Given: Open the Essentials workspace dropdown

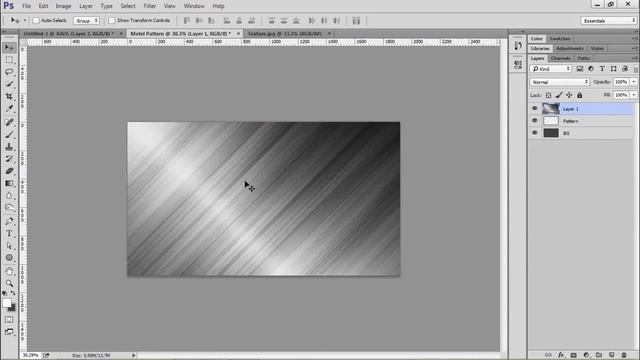Looking at the screenshot, I should 608,20.
